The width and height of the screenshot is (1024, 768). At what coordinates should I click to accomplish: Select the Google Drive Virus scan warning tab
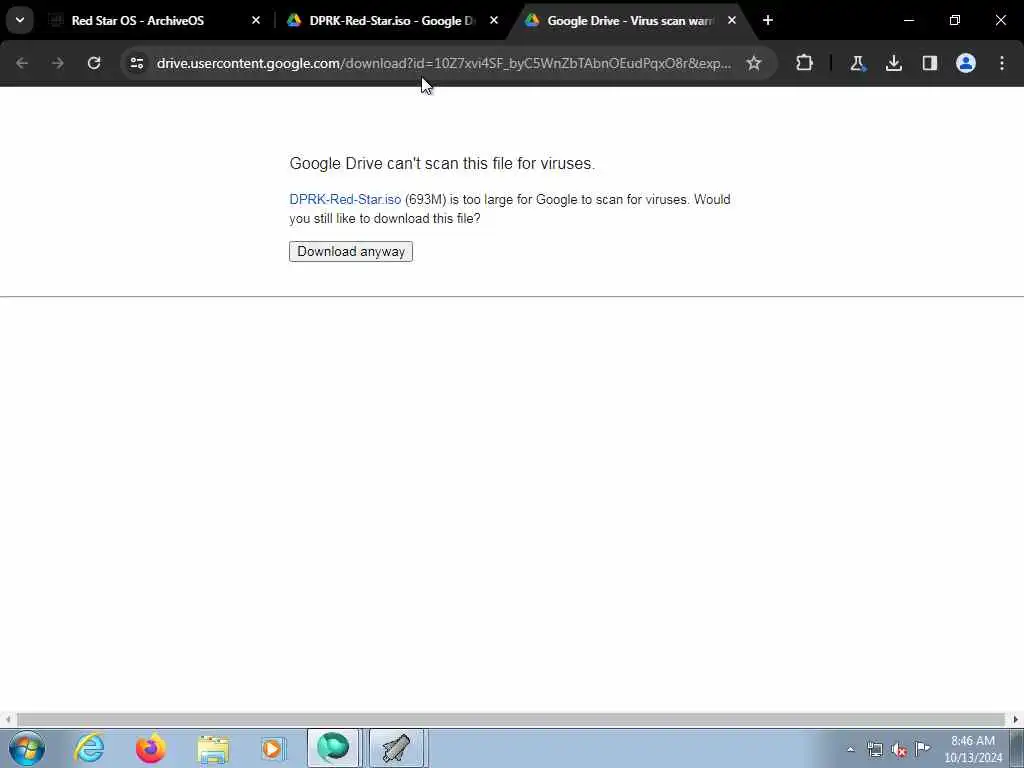pyautogui.click(x=630, y=21)
